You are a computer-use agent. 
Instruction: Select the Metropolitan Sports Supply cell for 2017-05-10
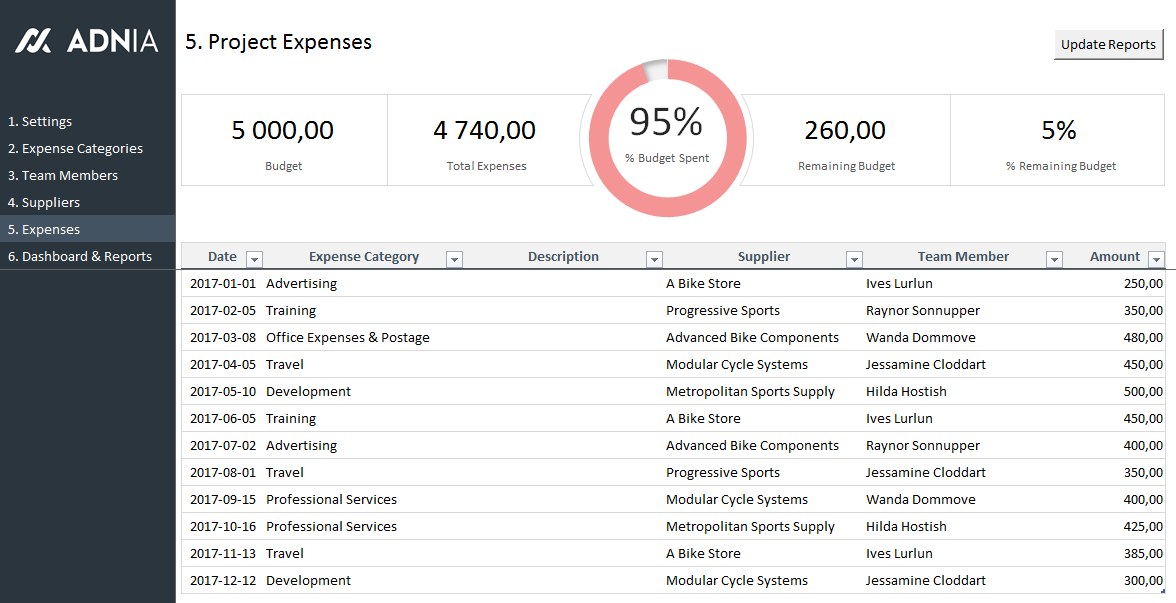[x=750, y=391]
